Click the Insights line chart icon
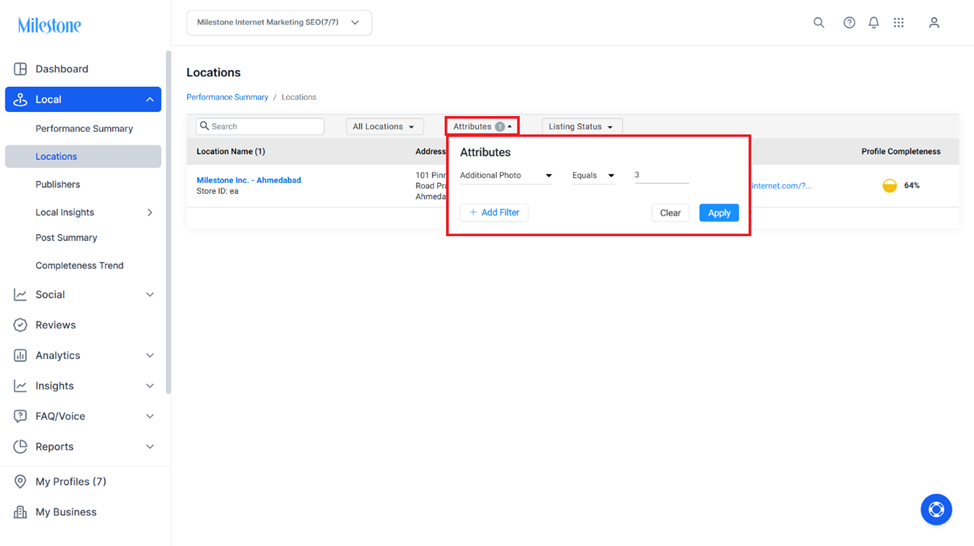 click(20, 386)
